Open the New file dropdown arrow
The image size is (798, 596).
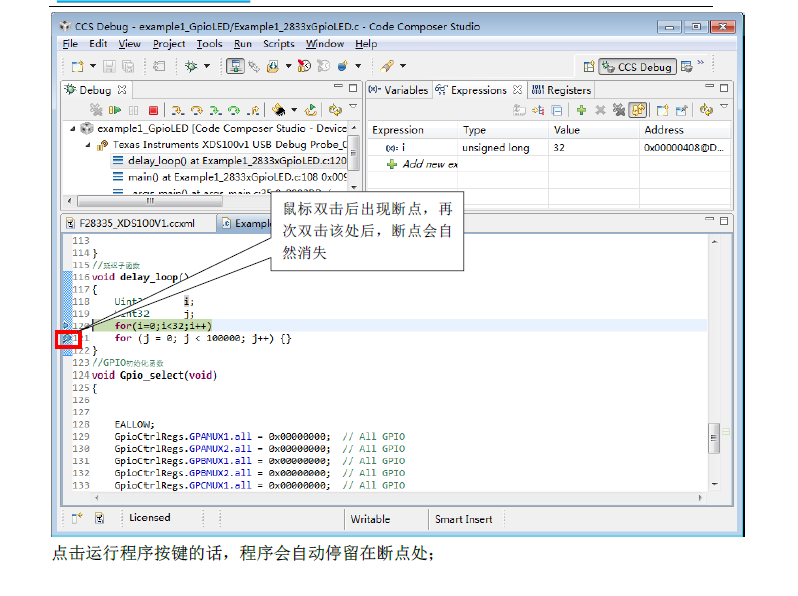(93, 66)
